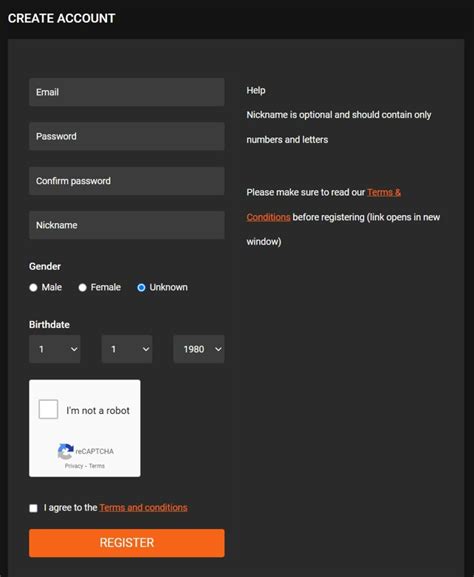The image size is (474, 577).
Task: Open the Terms and conditions link beside checkbox
Action: tap(144, 508)
